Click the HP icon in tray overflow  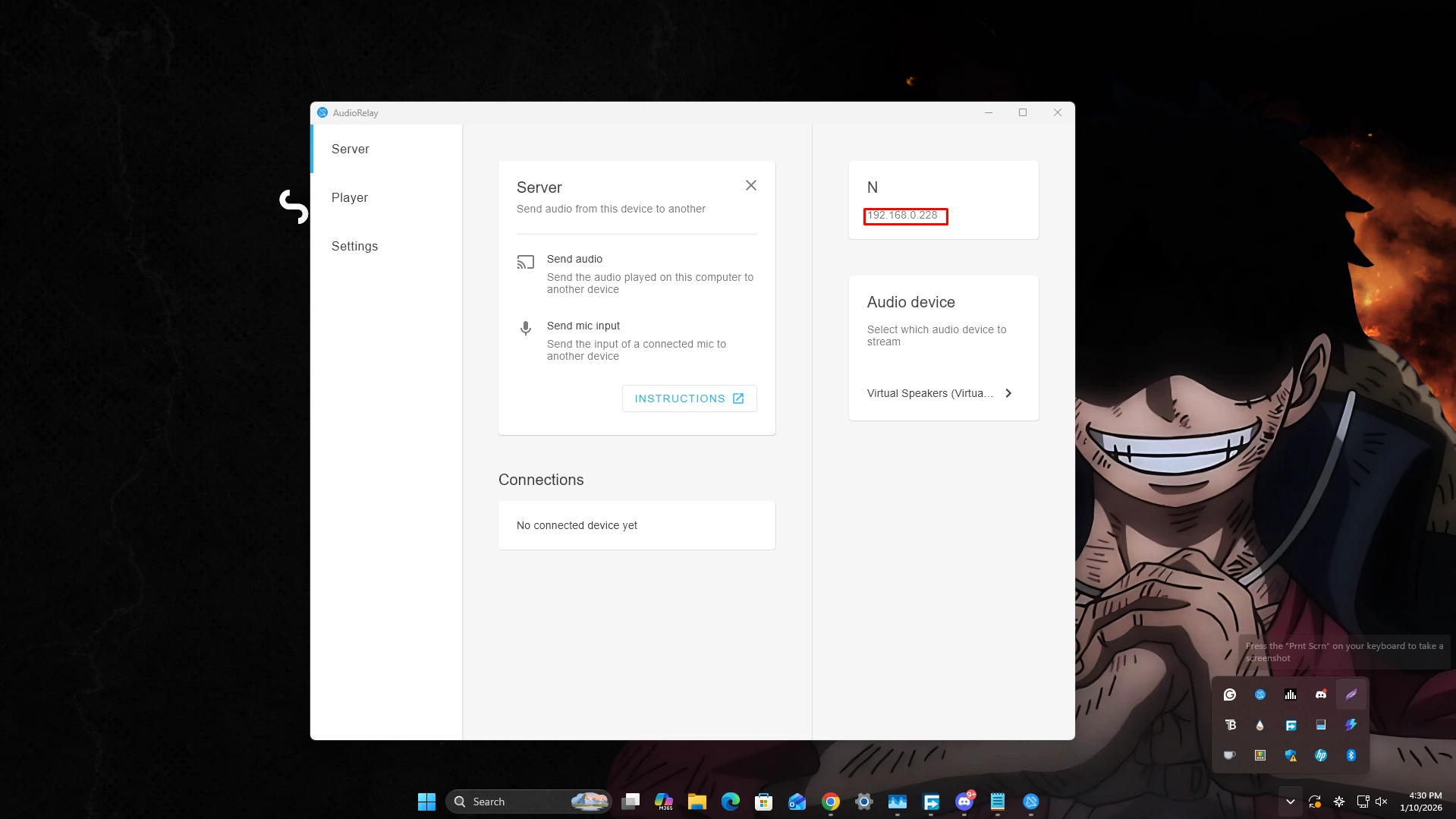pyautogui.click(x=1320, y=755)
